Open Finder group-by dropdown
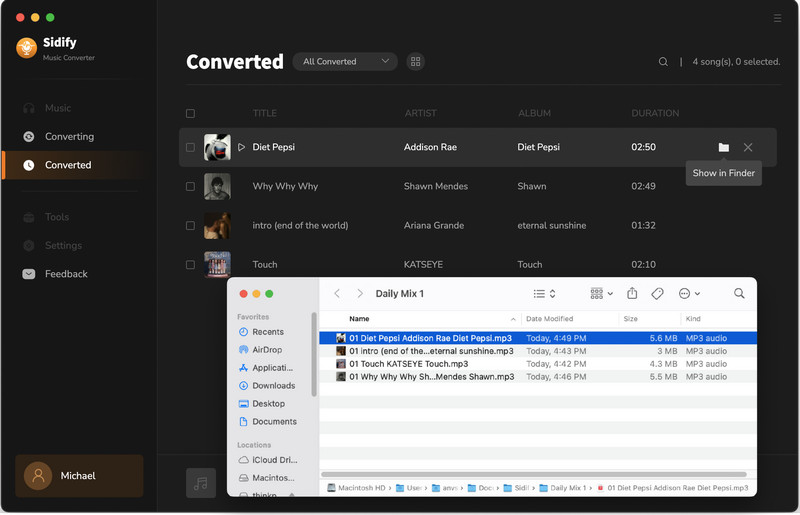 click(x=602, y=293)
